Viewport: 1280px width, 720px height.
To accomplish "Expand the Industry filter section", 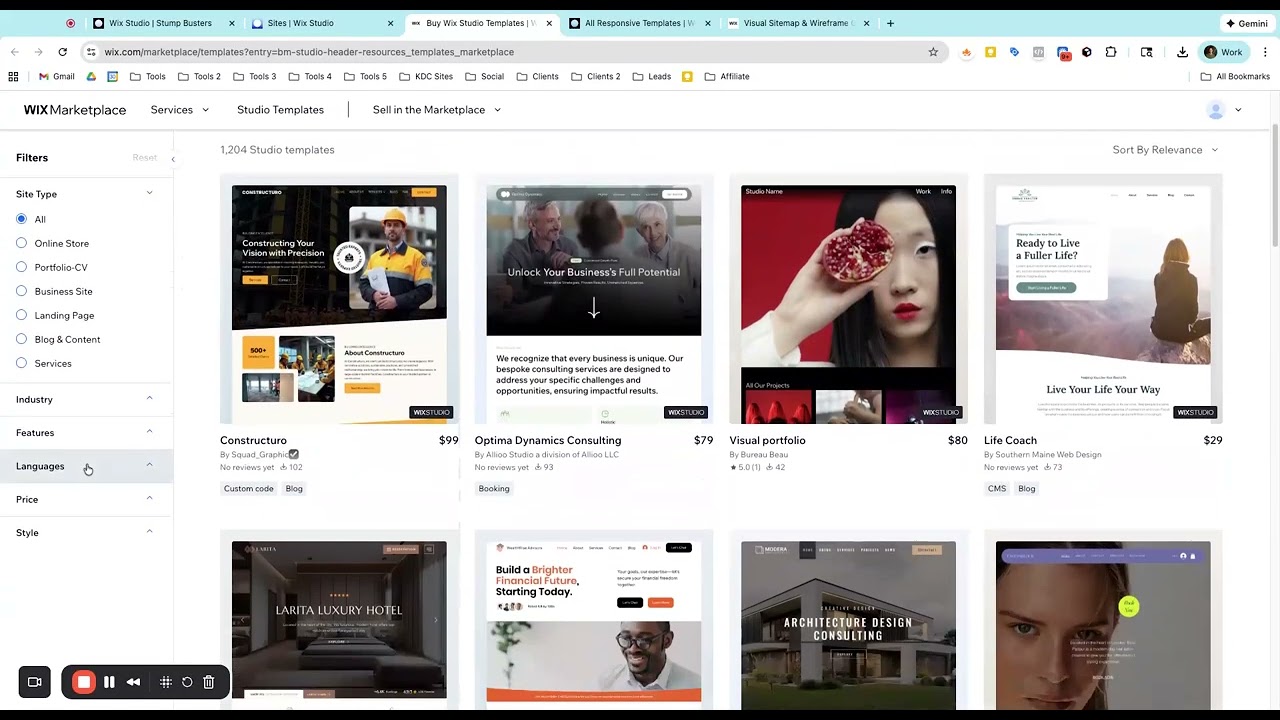I will pos(86,399).
